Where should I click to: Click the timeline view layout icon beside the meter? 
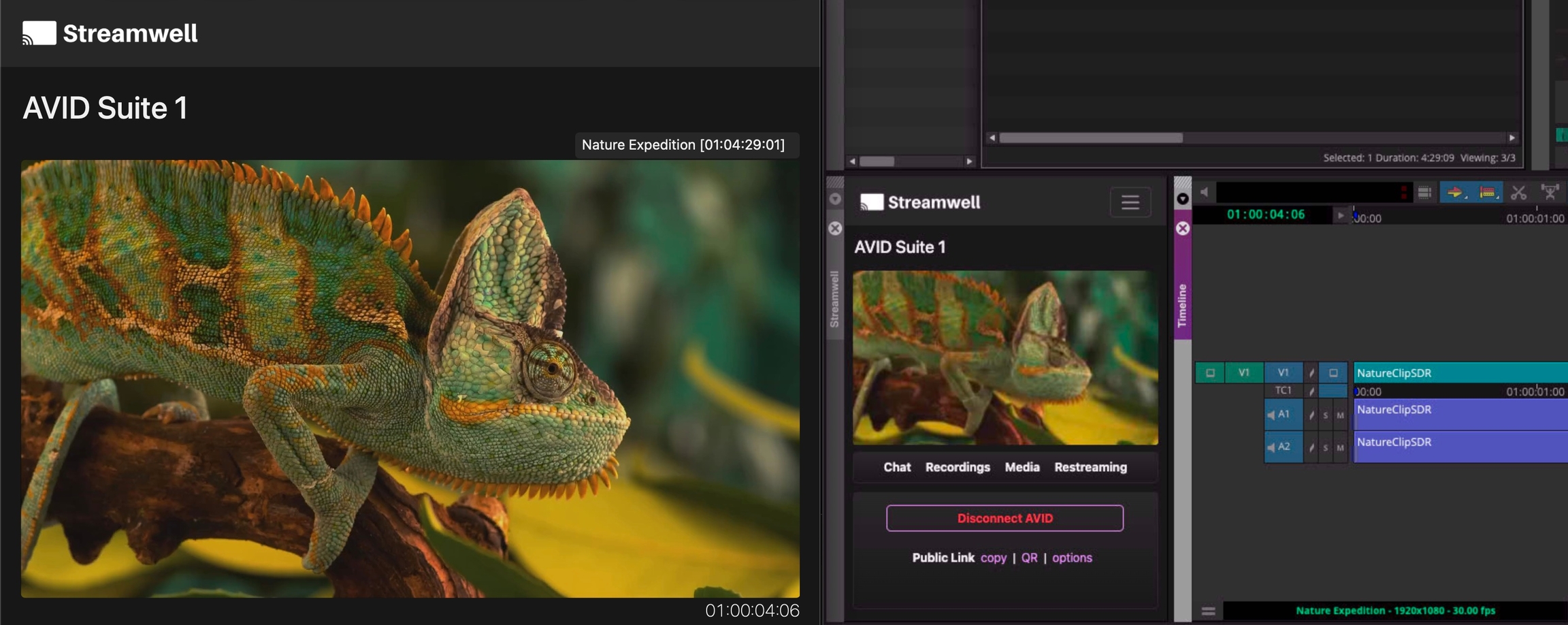[x=1424, y=193]
